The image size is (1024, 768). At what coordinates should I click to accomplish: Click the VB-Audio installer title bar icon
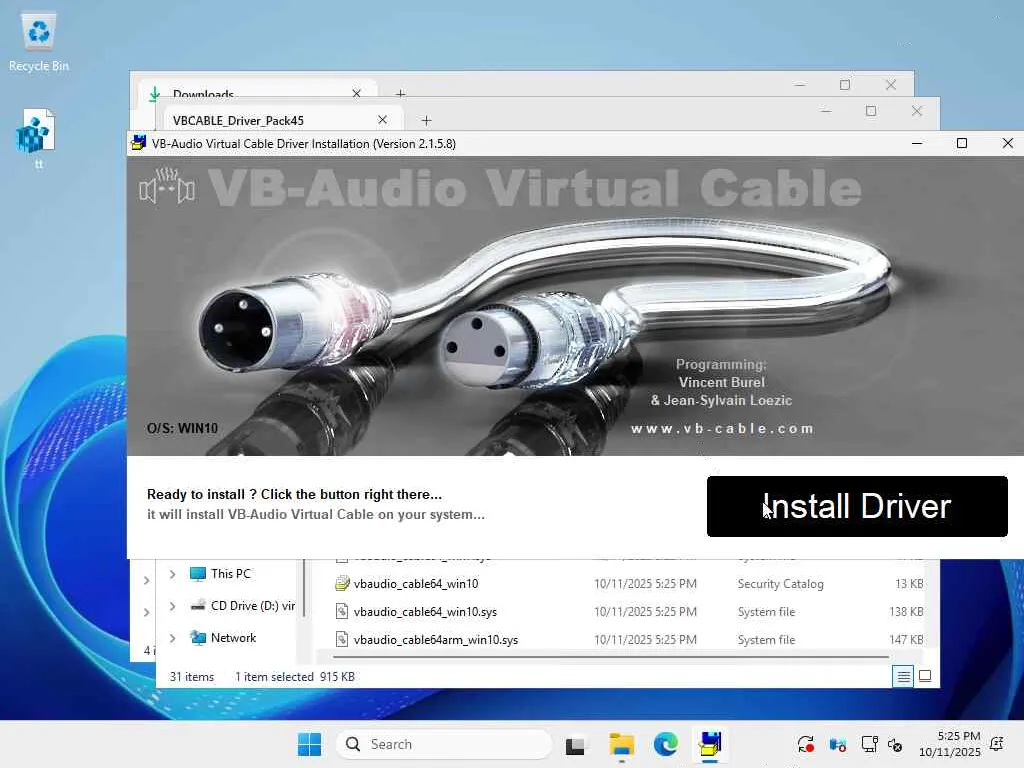pyautogui.click(x=138, y=143)
